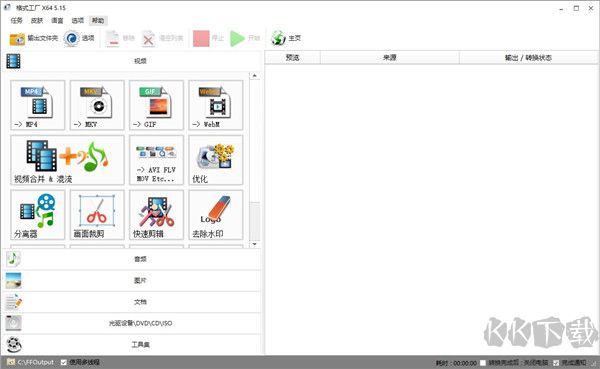
Task: Open the 帮助 help menu
Action: tap(98, 21)
